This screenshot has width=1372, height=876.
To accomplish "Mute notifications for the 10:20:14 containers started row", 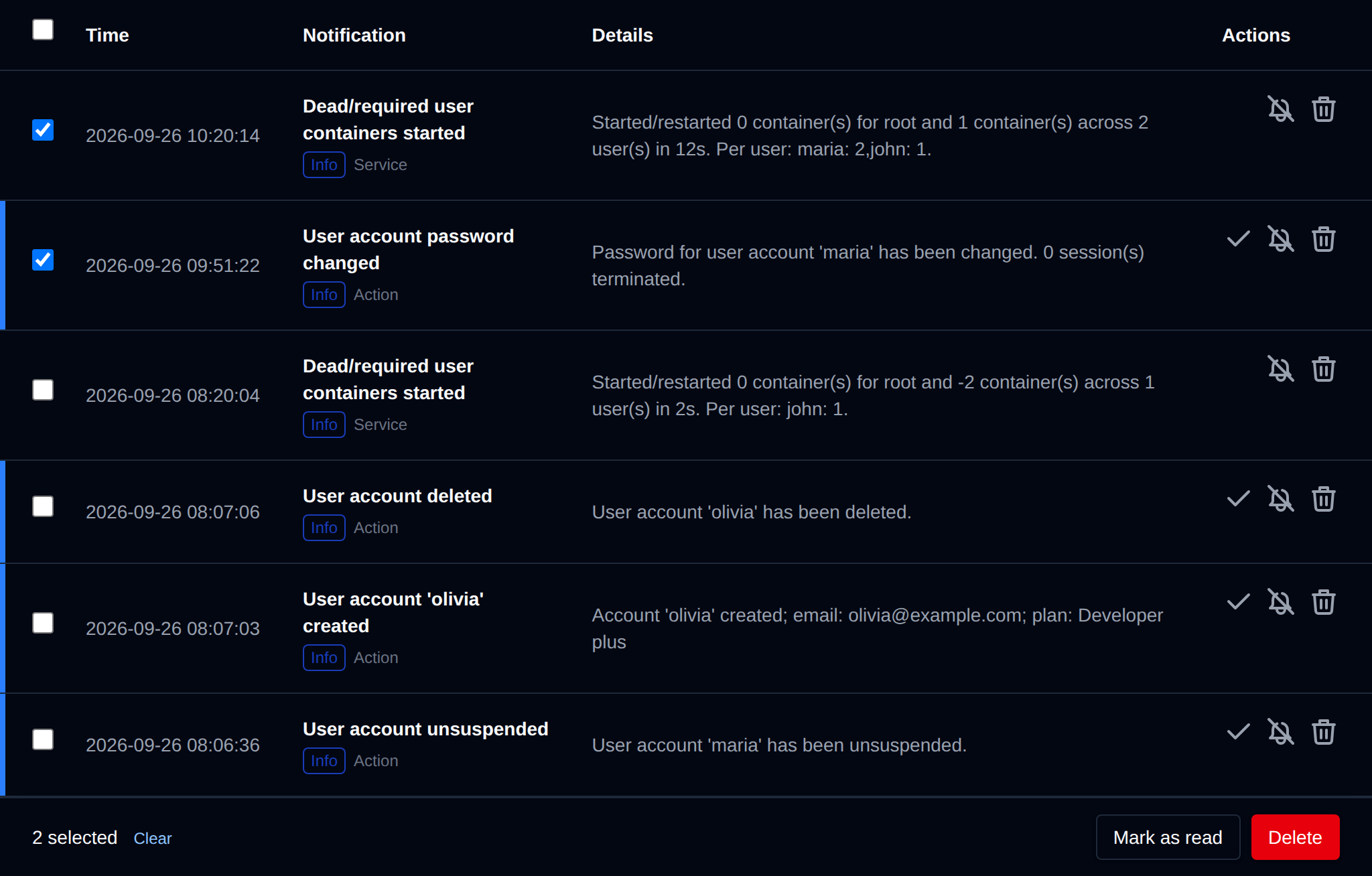I will 1280,109.
